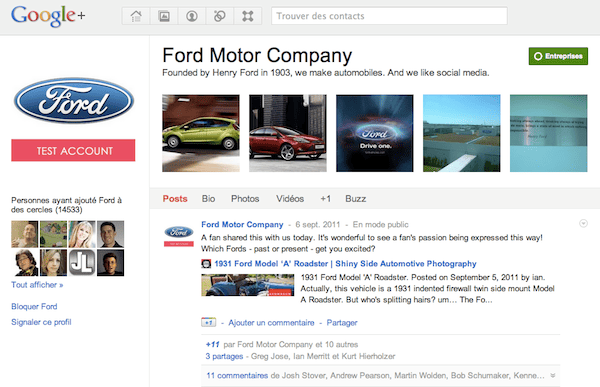
Task: Click the 'Founded by Henry Ford in 1903' tagline
Action: (326, 73)
